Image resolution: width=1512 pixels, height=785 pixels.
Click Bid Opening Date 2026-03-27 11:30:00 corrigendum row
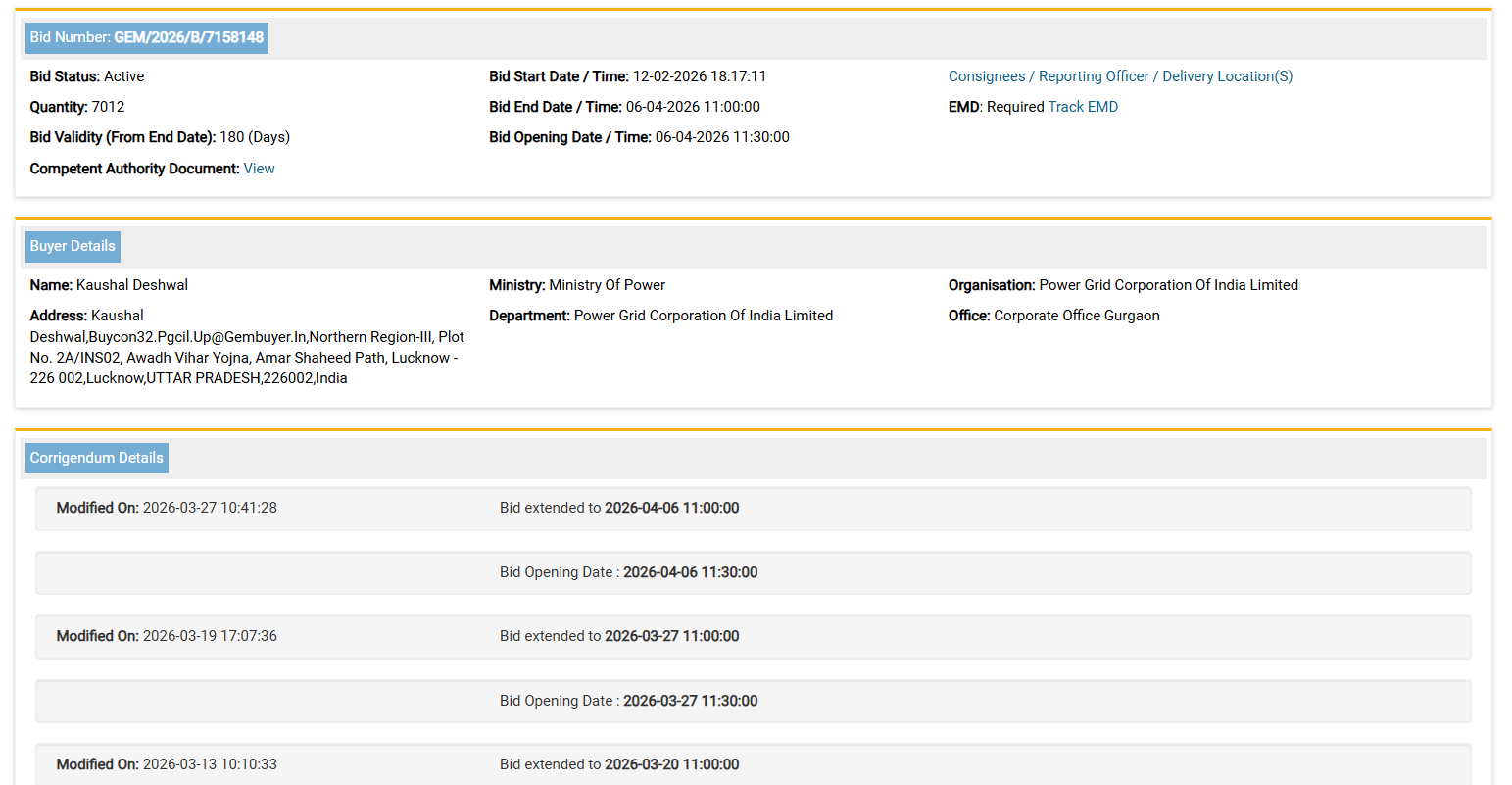pos(753,702)
